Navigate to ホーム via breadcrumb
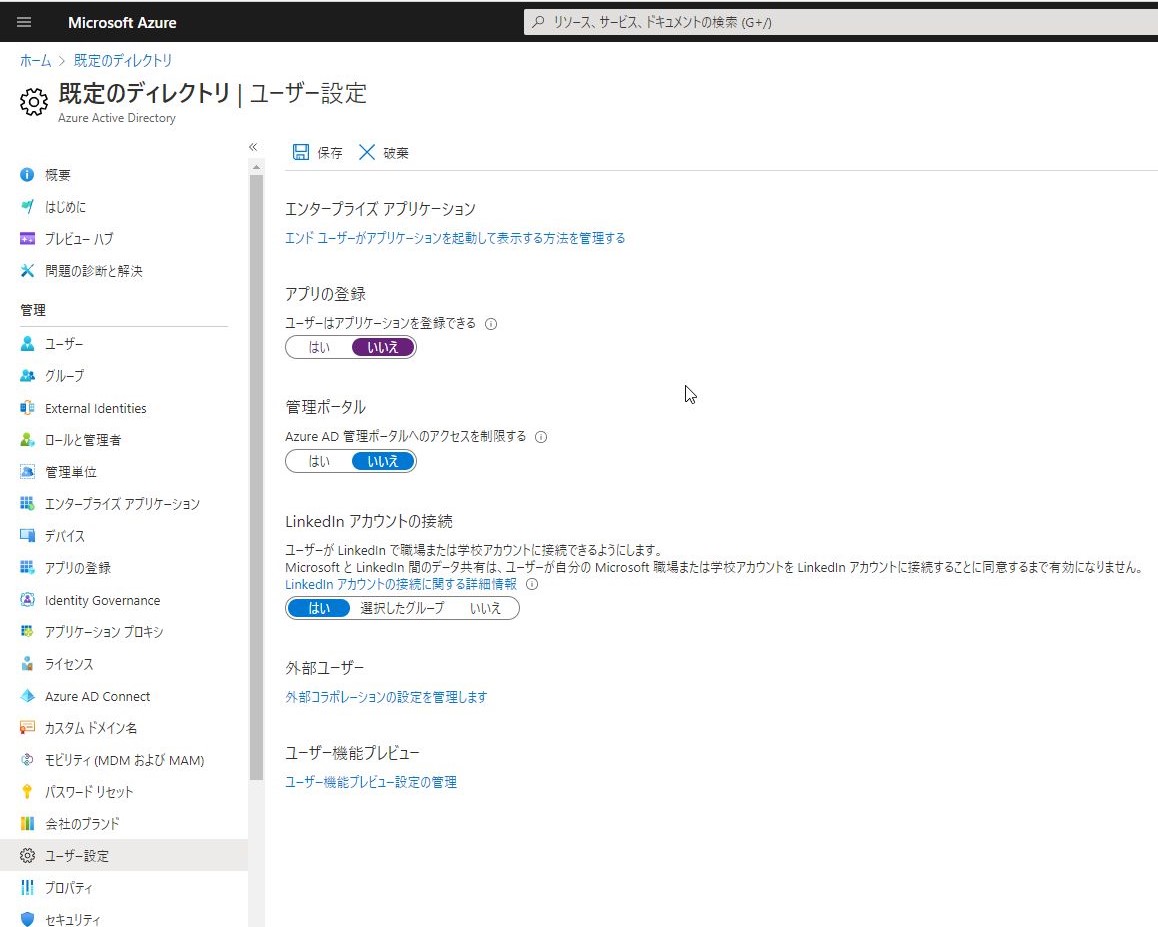 (x=35, y=60)
